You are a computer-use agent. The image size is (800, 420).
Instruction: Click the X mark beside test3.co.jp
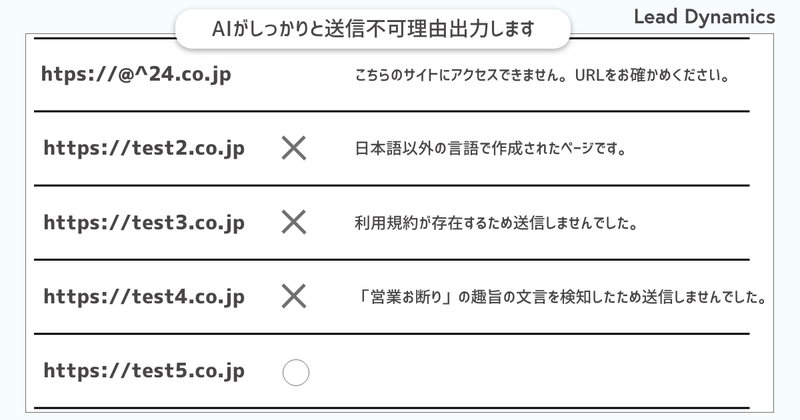(x=294, y=223)
